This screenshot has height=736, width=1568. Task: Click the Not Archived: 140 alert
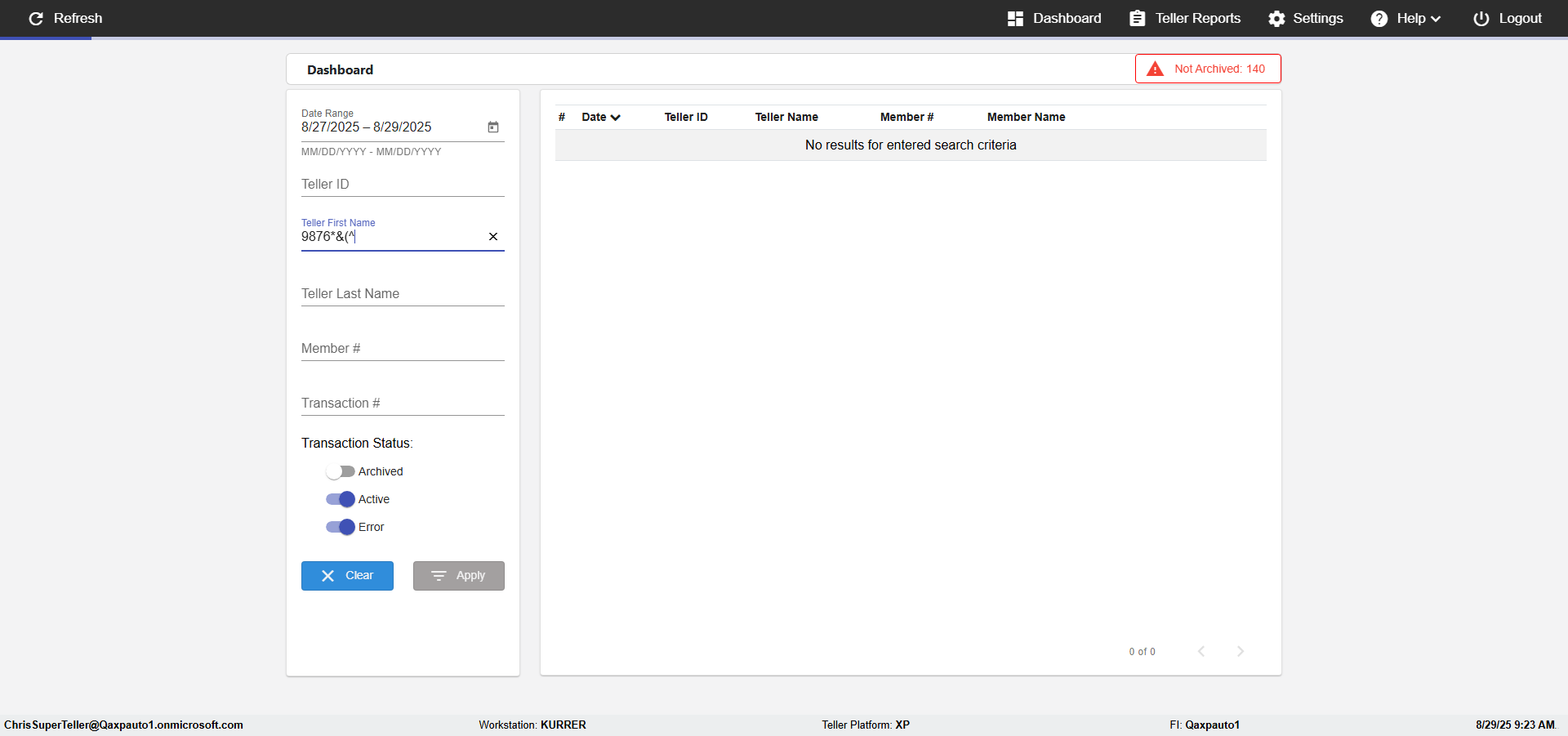(x=1208, y=69)
